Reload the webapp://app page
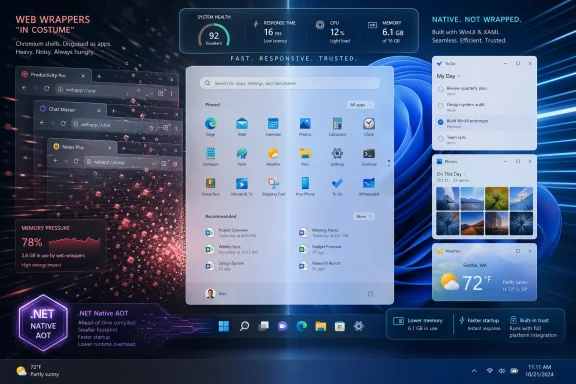Screen dimensions: 576x384 (47, 89)
